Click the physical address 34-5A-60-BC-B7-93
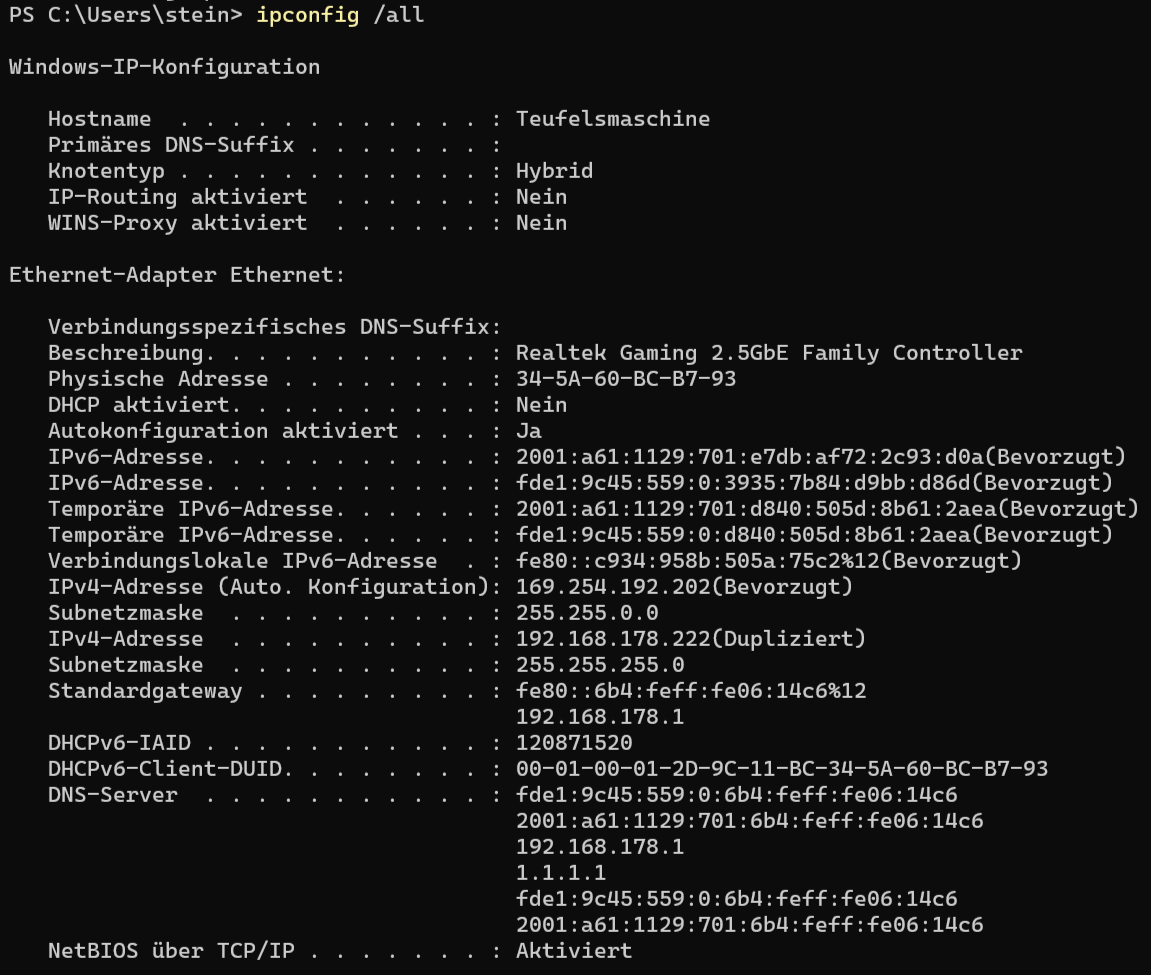The height and width of the screenshot is (975, 1151). 626,379
